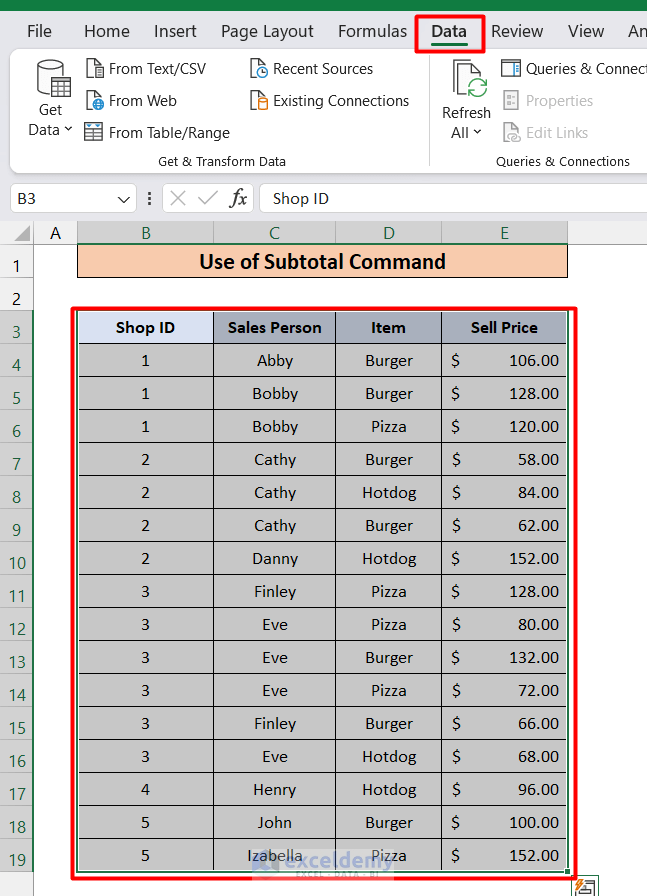647x896 pixels.
Task: Click the Sell Price header cell
Action: pos(504,328)
